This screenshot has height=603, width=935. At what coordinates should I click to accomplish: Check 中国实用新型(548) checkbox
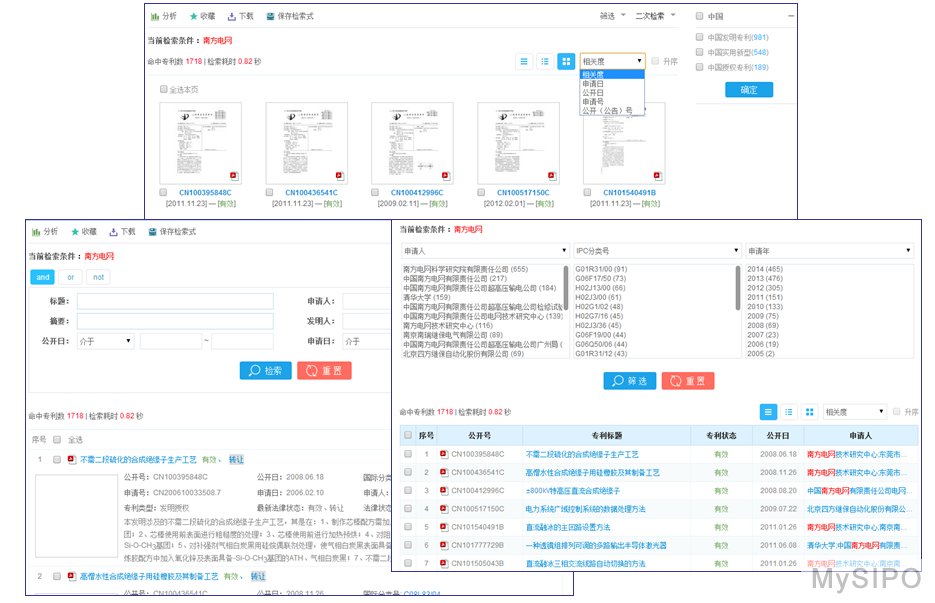(699, 52)
